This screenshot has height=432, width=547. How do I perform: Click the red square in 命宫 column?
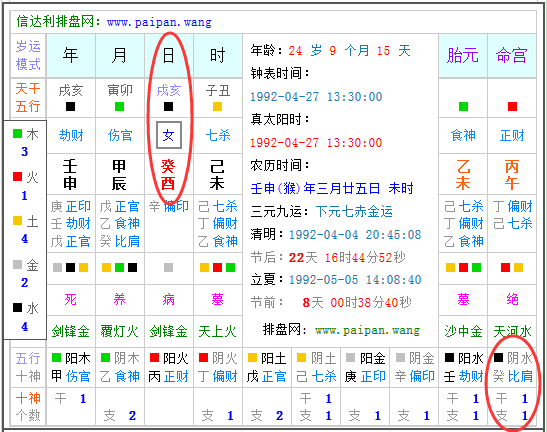click(512, 106)
